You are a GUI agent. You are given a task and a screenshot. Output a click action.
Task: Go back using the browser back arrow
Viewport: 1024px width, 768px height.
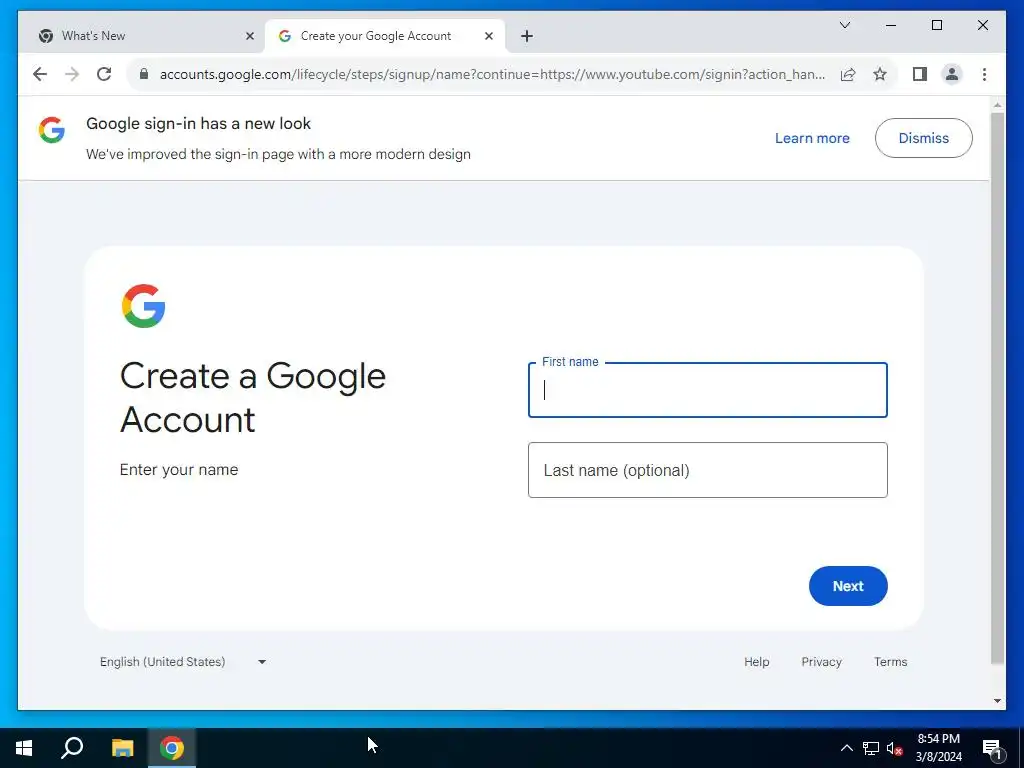[x=40, y=74]
